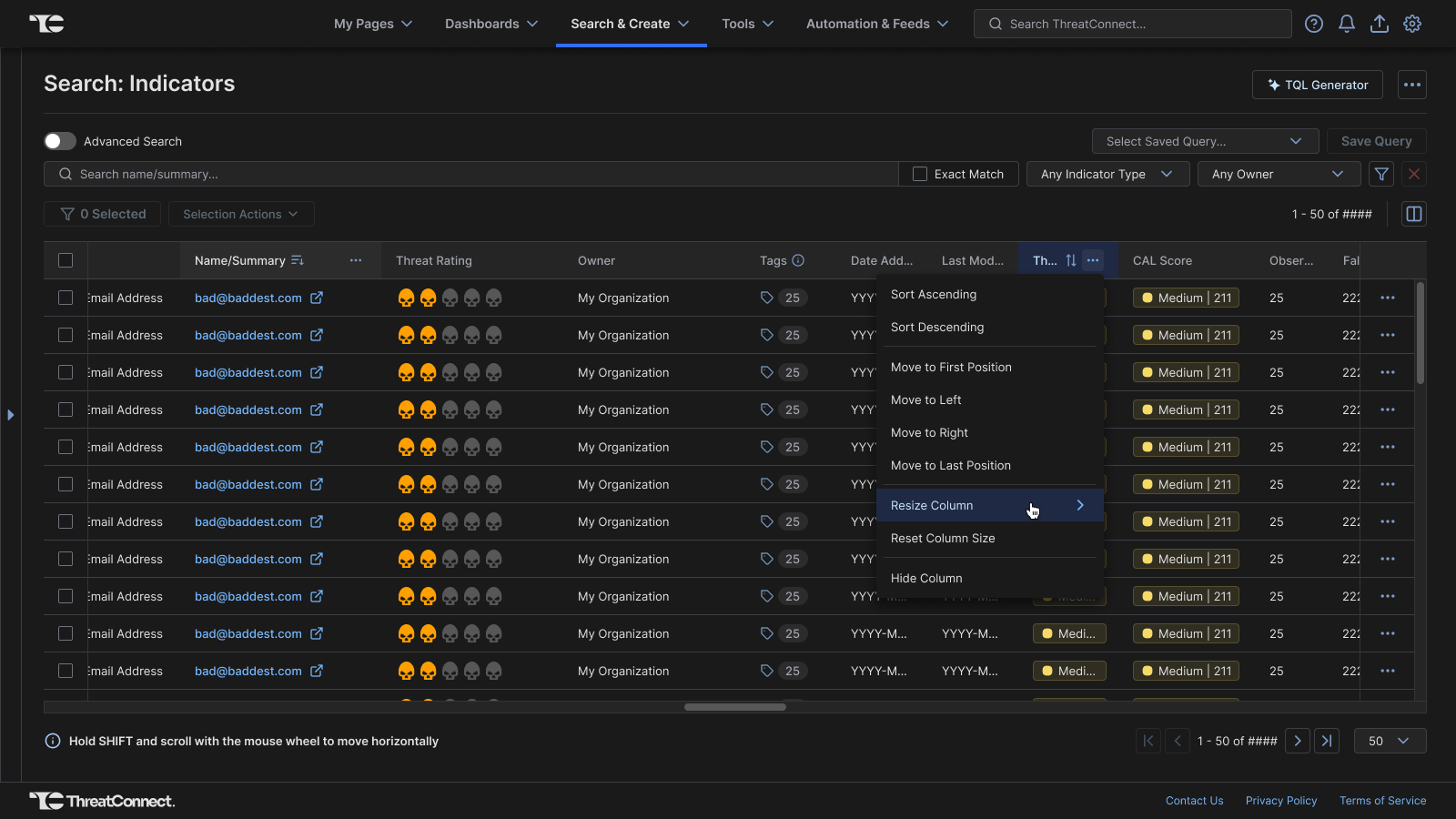Open the notifications bell
This screenshot has width=1456, height=819.
coord(1347,24)
